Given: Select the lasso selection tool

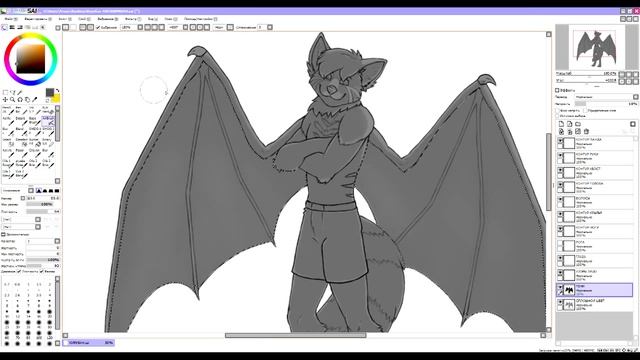Looking at the screenshot, I should (x=13, y=93).
